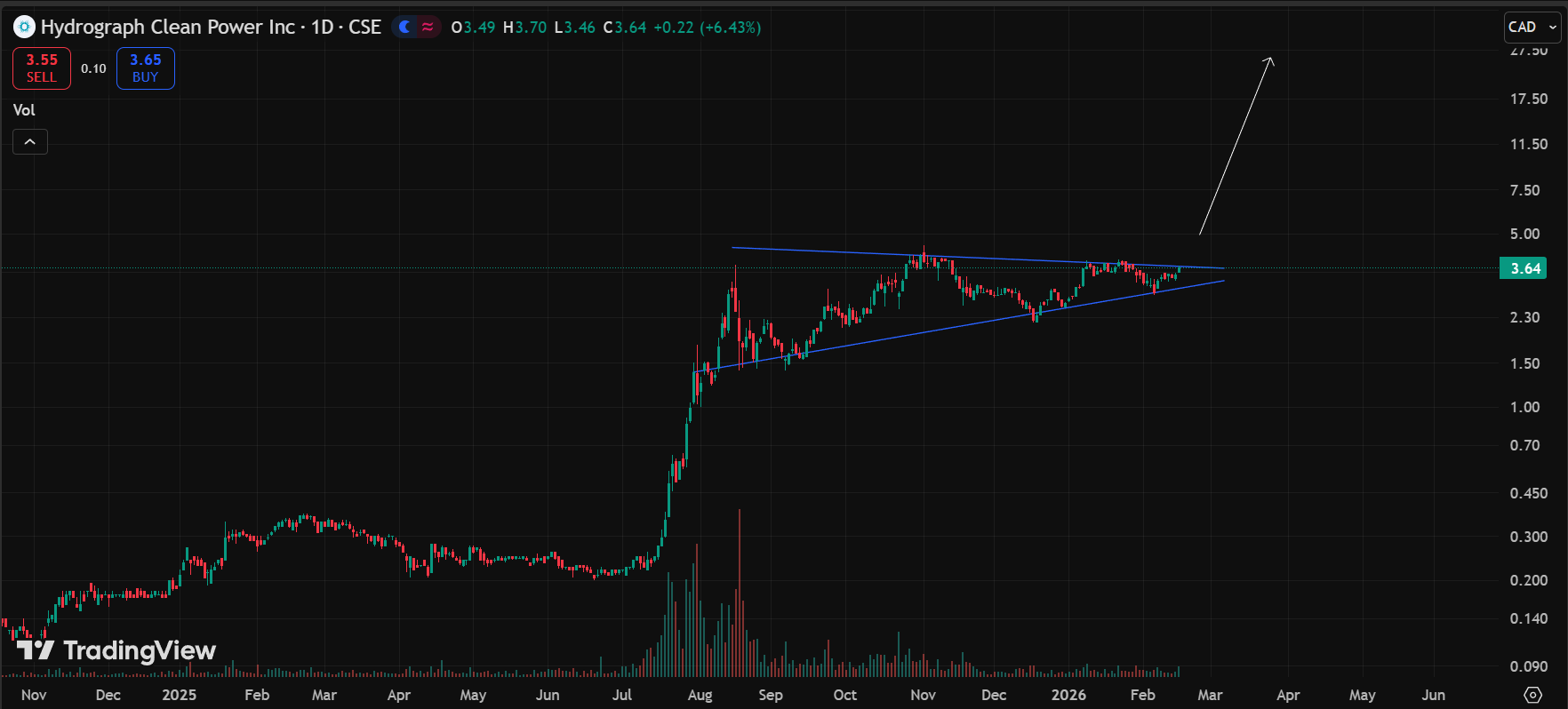Click the 3.55 SELL button

[x=42, y=68]
